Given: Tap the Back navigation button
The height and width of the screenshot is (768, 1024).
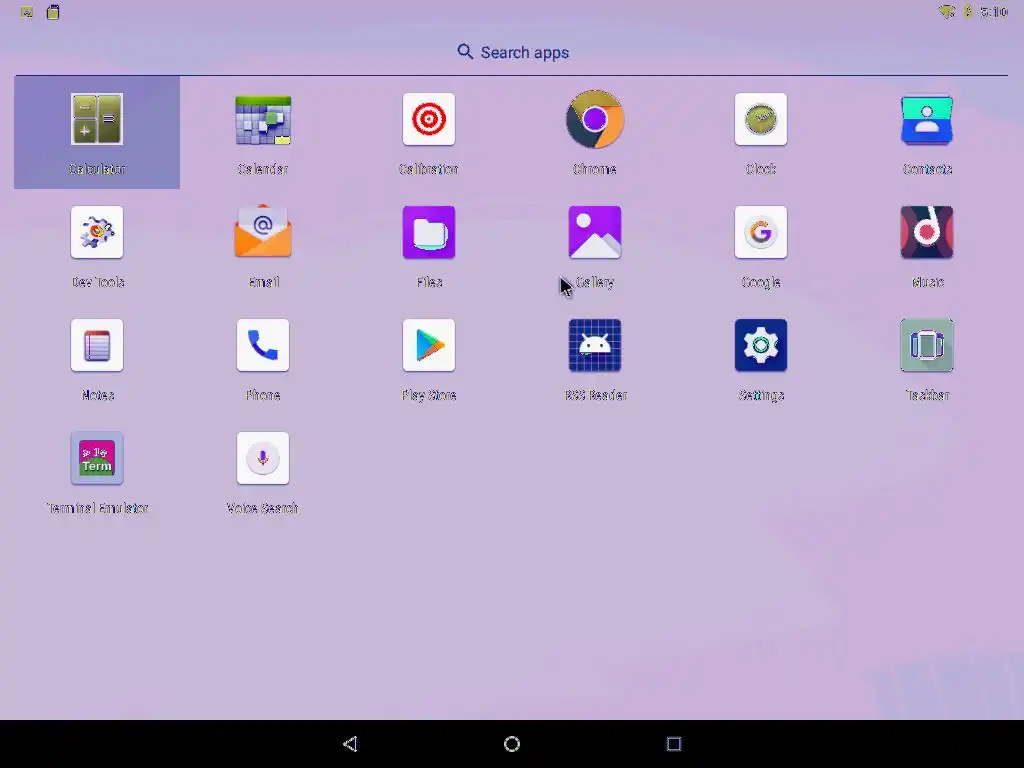Looking at the screenshot, I should 350,744.
